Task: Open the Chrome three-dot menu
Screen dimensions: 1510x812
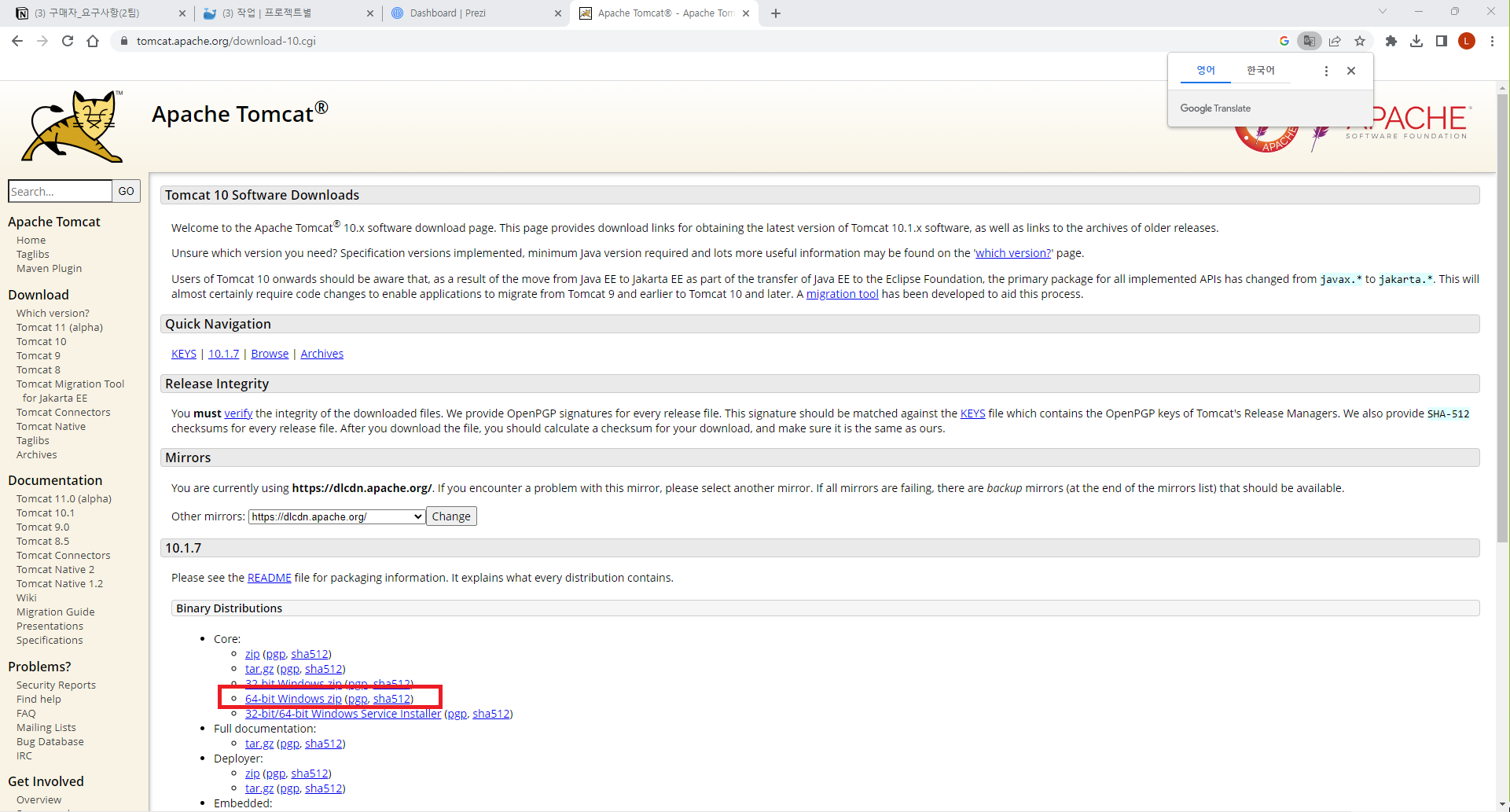Action: (x=1492, y=41)
